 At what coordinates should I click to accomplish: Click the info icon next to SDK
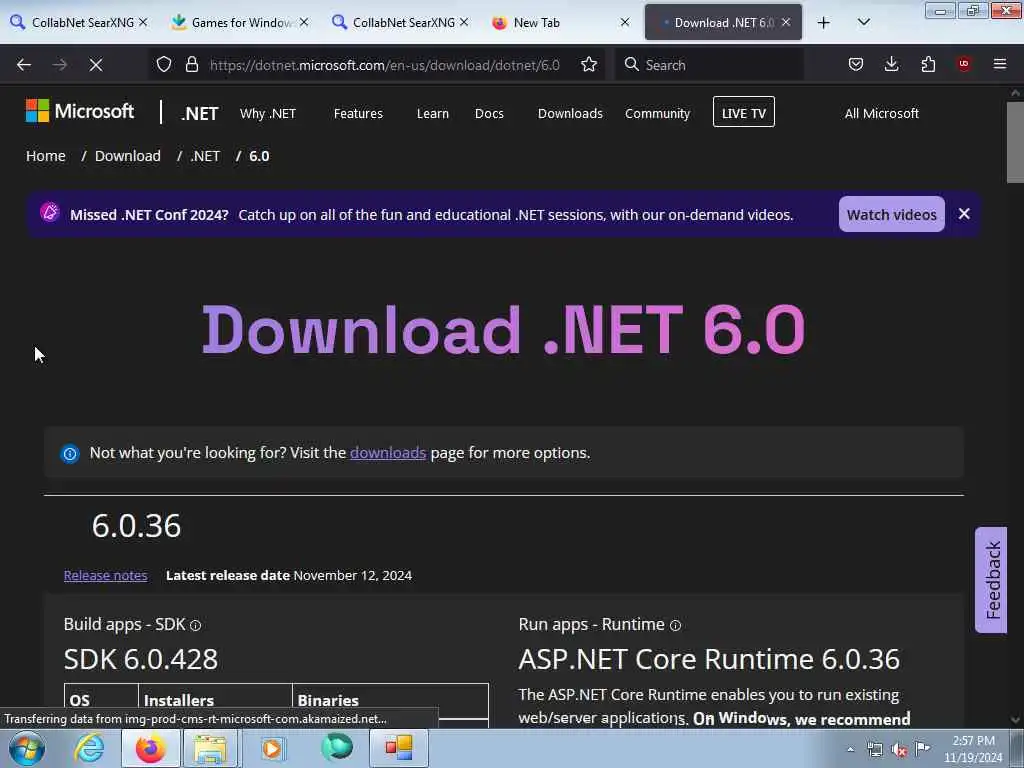point(195,626)
